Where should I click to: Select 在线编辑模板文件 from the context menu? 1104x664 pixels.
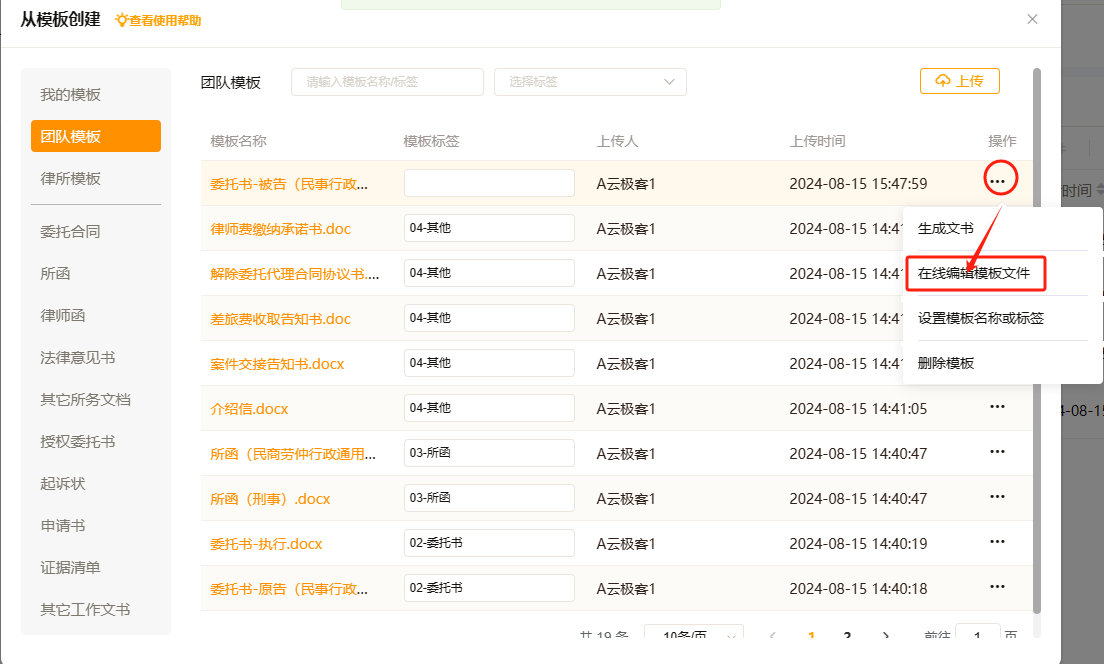click(974, 273)
